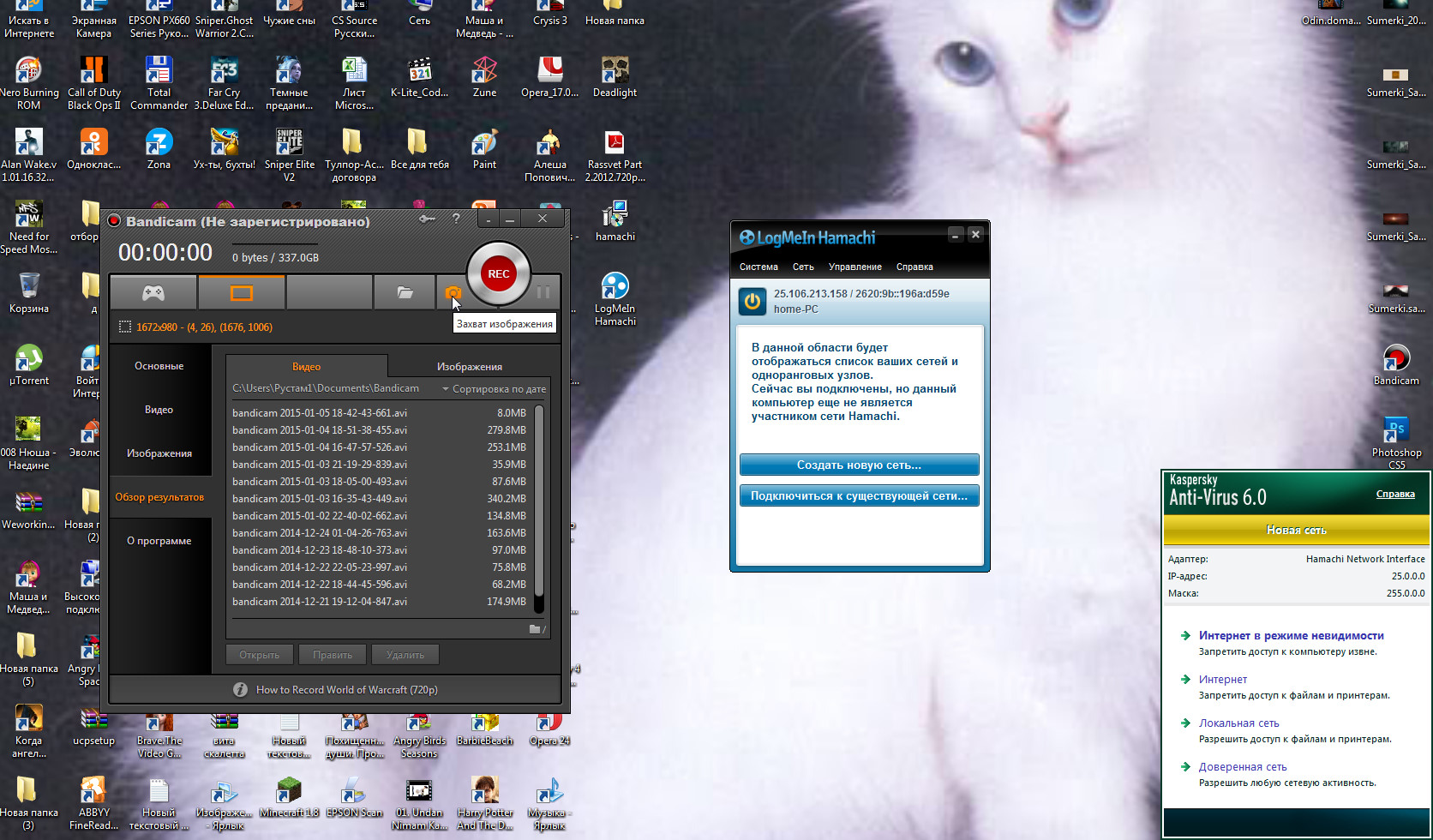This screenshot has height=840, width=1433.
Task: Open How to Record World of Warcraft link
Action: tap(346, 689)
